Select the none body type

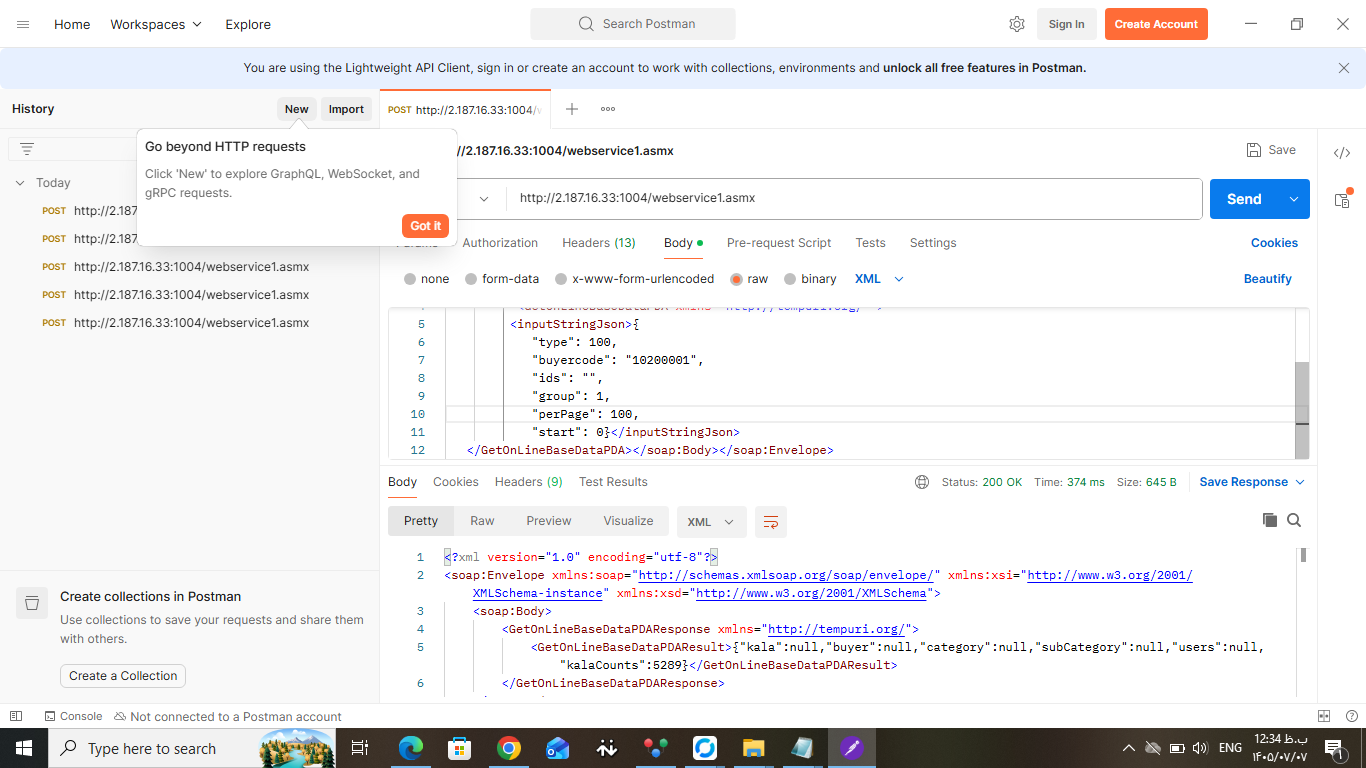(427, 279)
